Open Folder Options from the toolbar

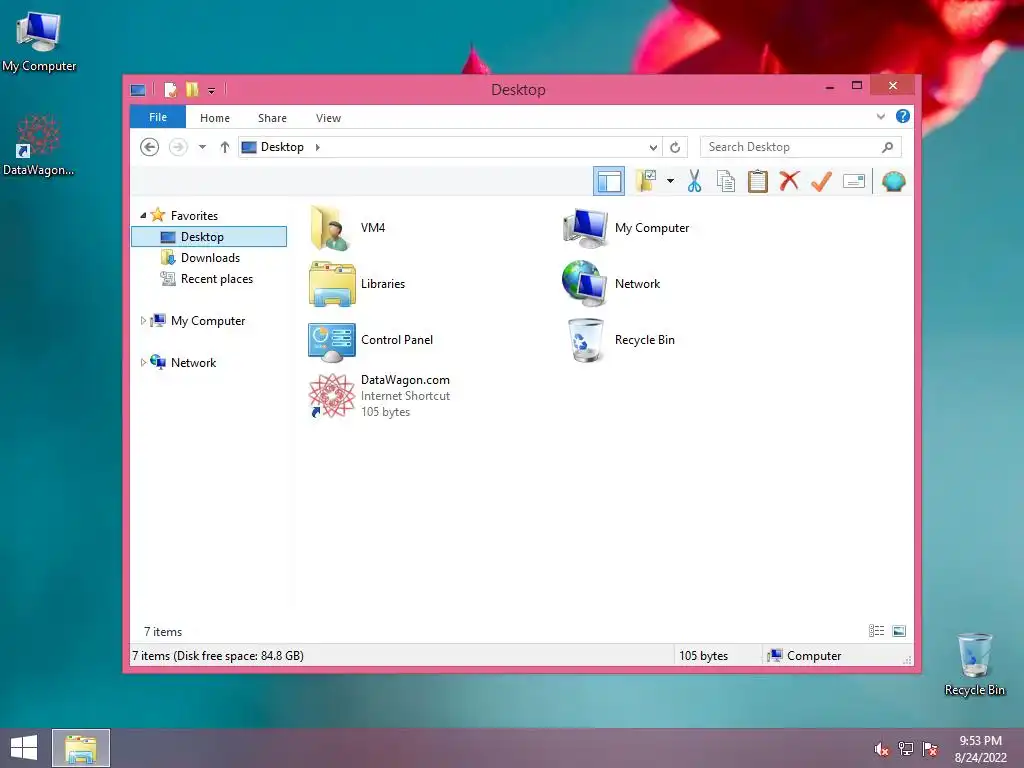point(645,181)
